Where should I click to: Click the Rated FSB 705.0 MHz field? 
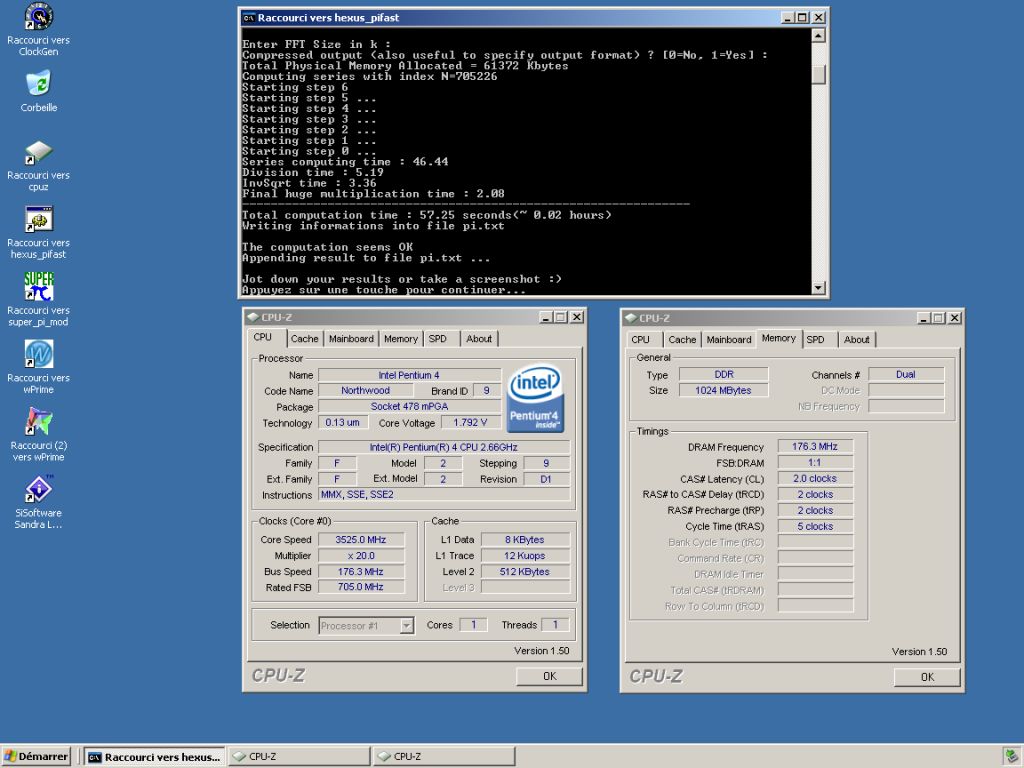(x=360, y=587)
